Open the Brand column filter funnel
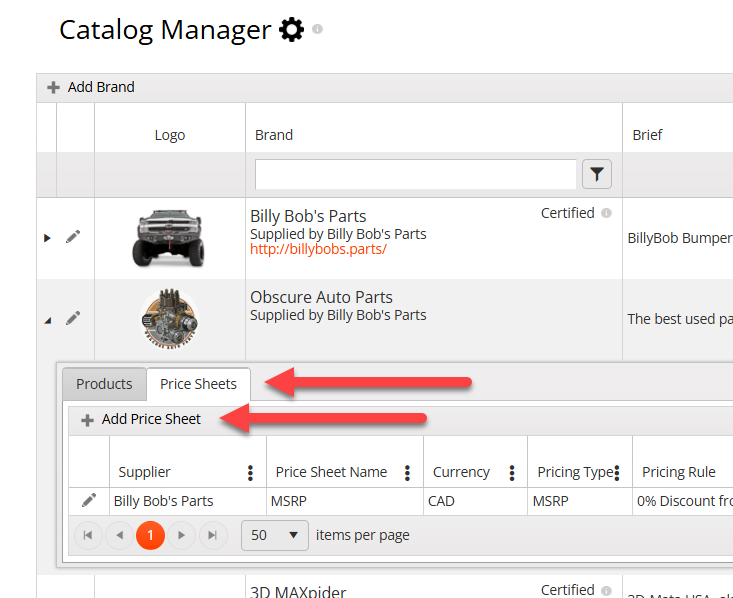Image resolution: width=733 pixels, height=598 pixels. coord(596,174)
